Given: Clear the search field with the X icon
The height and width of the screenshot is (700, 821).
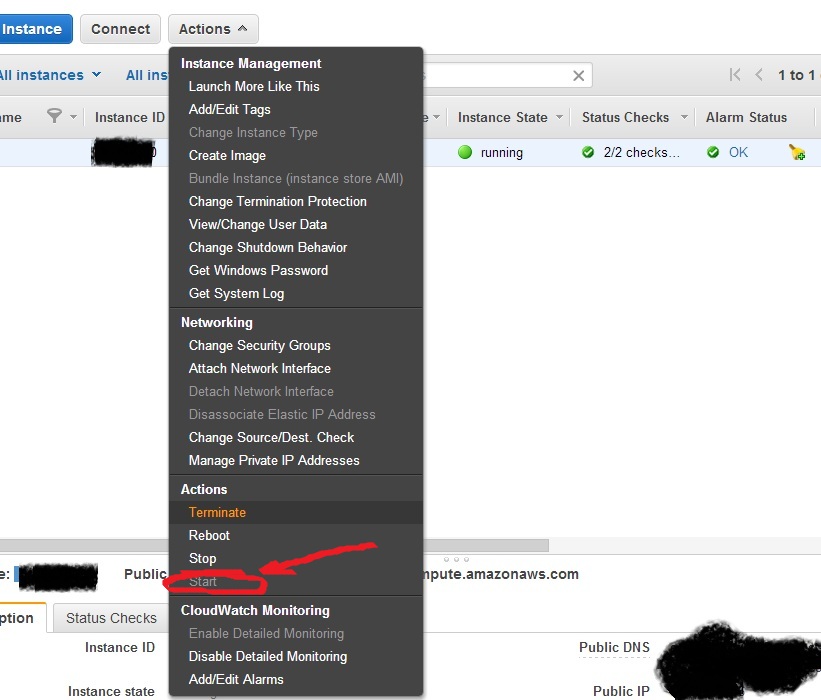Looking at the screenshot, I should [579, 76].
